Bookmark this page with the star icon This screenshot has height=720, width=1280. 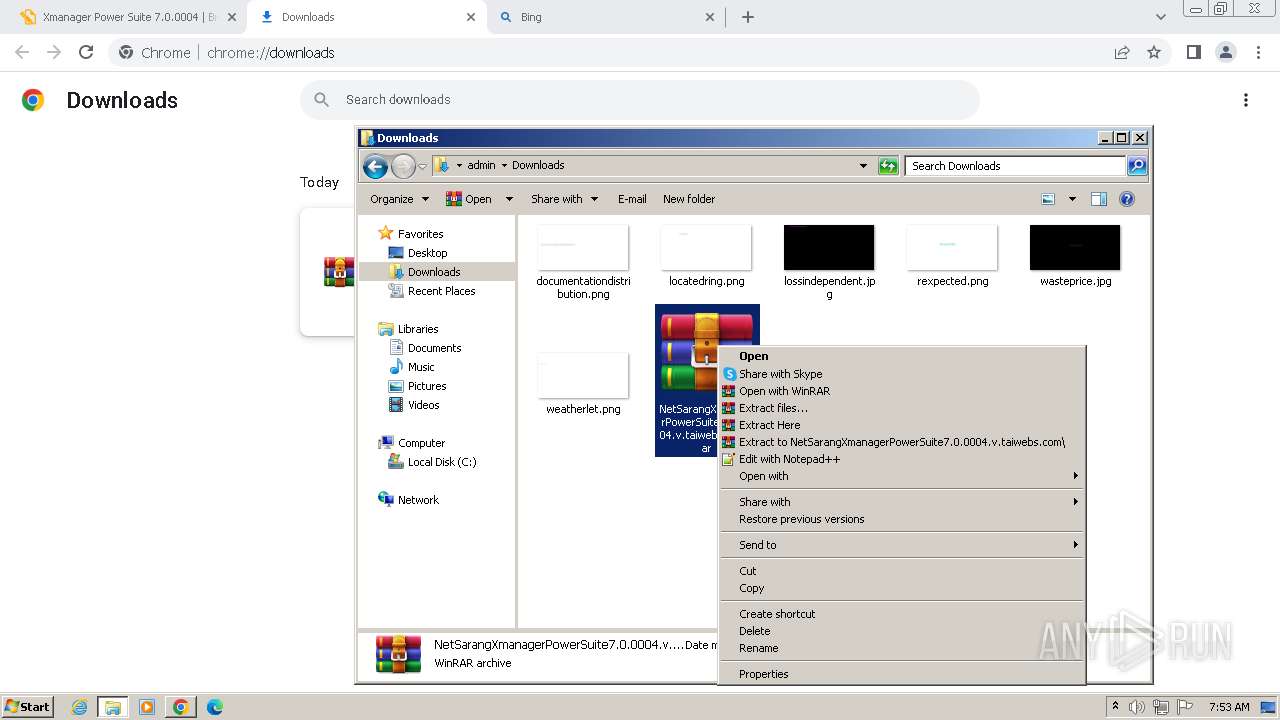(x=1154, y=52)
